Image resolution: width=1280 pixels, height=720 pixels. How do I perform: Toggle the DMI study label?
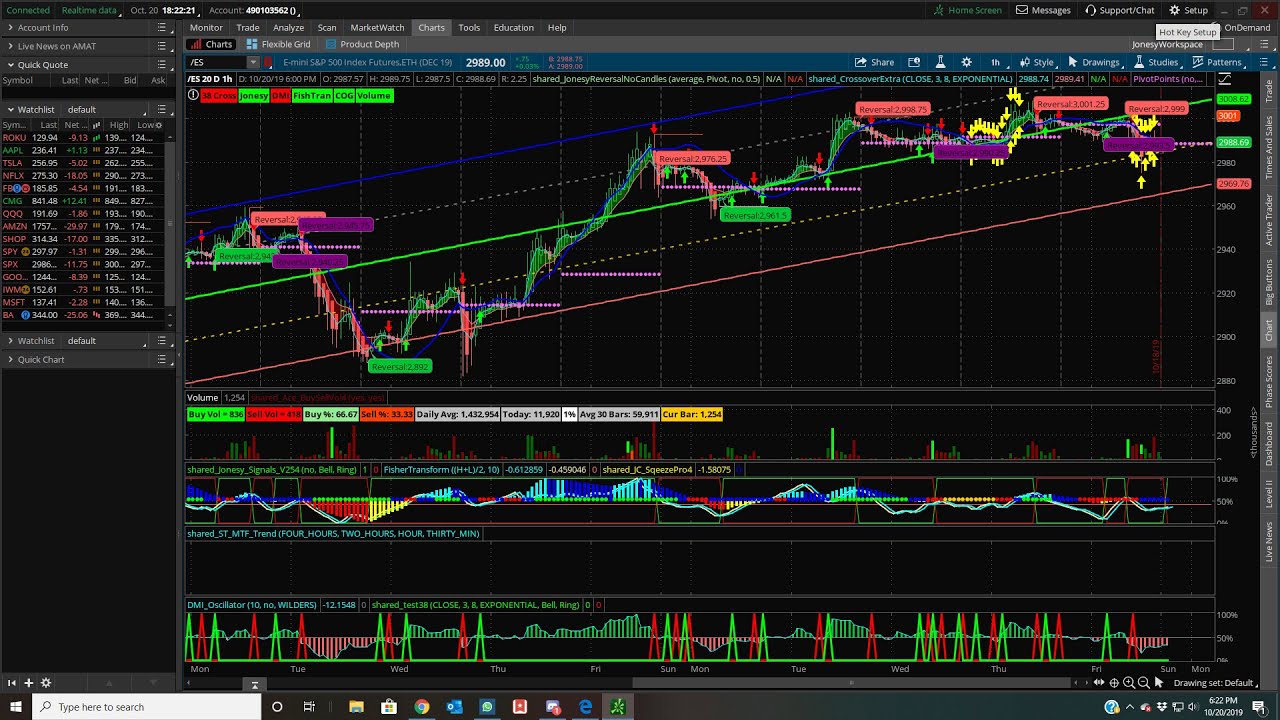pyautogui.click(x=280, y=95)
